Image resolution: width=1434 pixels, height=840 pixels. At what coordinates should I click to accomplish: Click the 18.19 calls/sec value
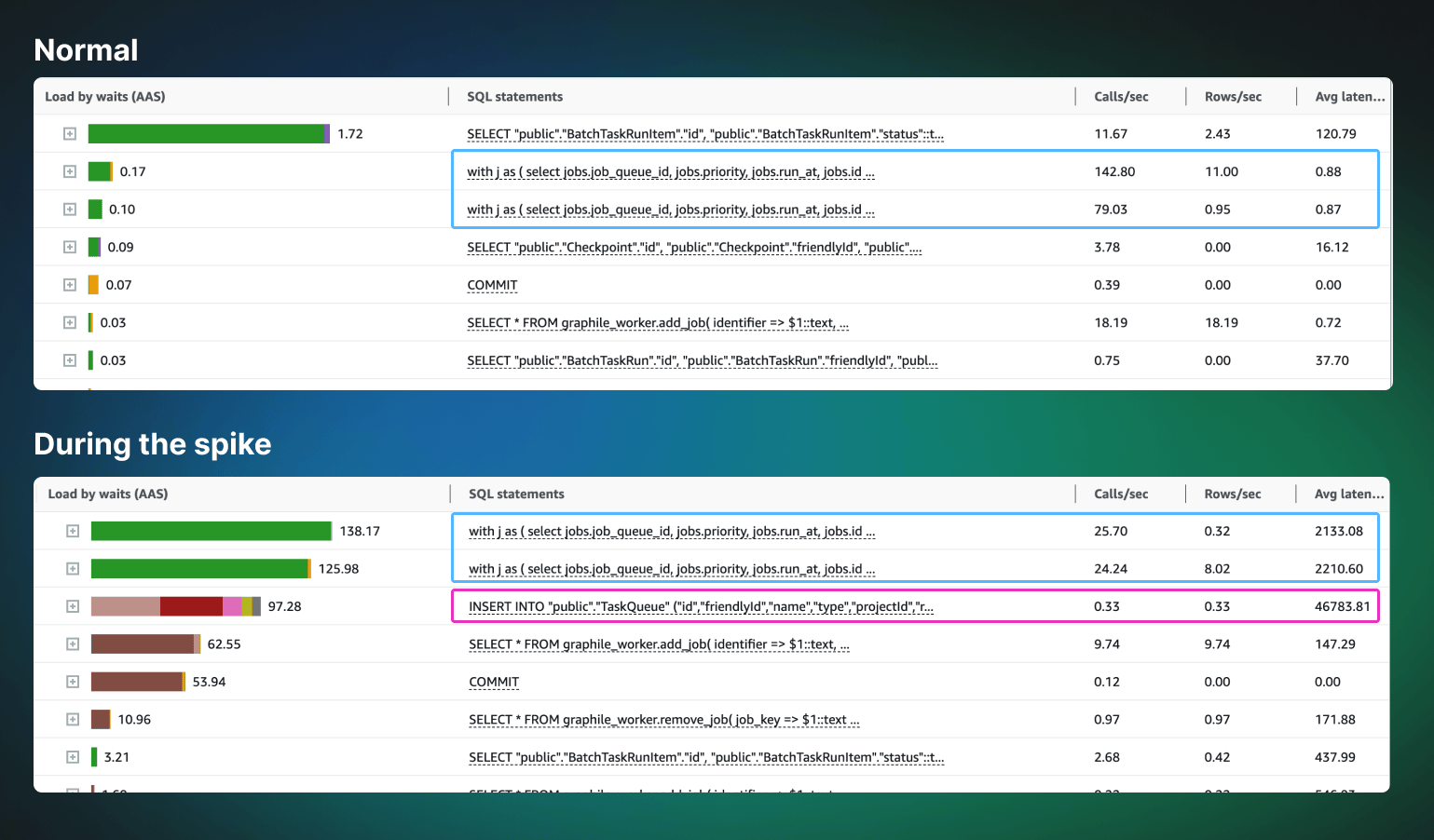click(x=1111, y=323)
